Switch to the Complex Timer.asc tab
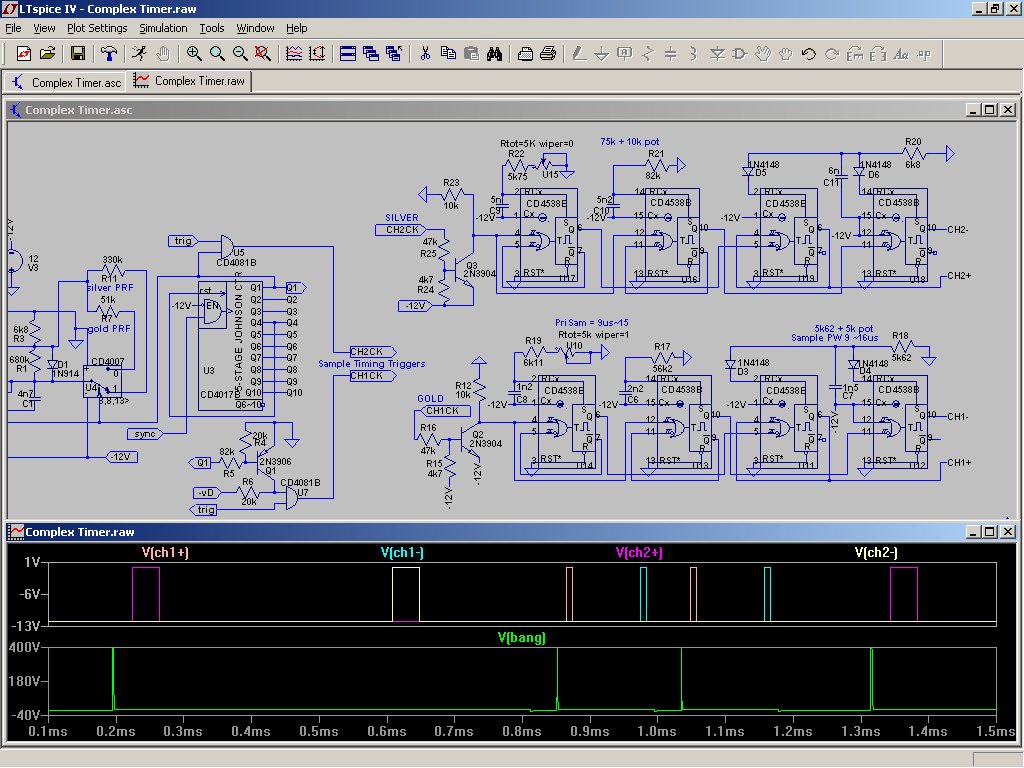The width and height of the screenshot is (1024, 768). point(65,82)
